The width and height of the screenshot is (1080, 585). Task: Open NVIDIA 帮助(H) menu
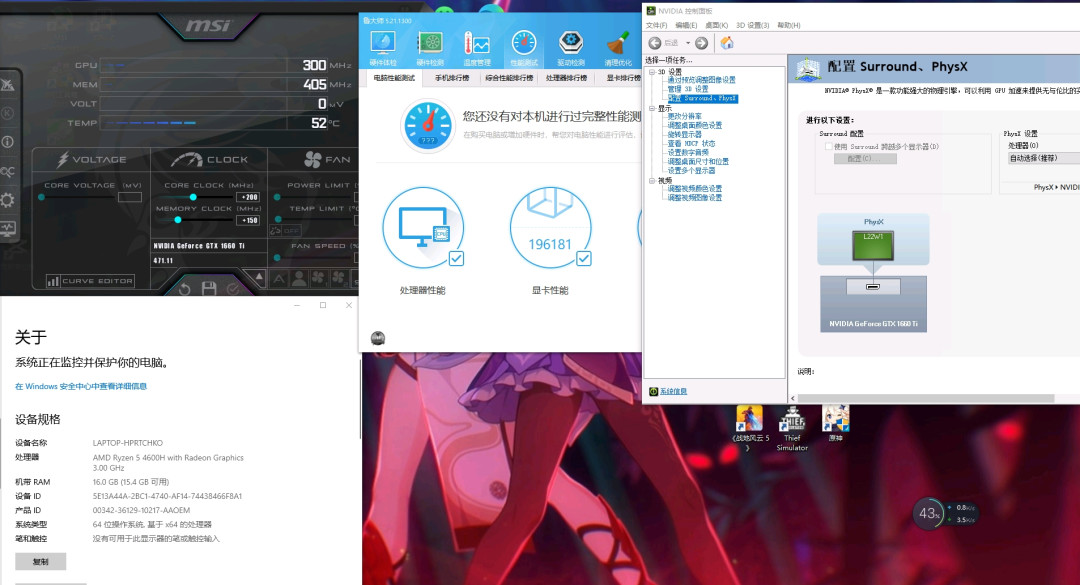(789, 25)
